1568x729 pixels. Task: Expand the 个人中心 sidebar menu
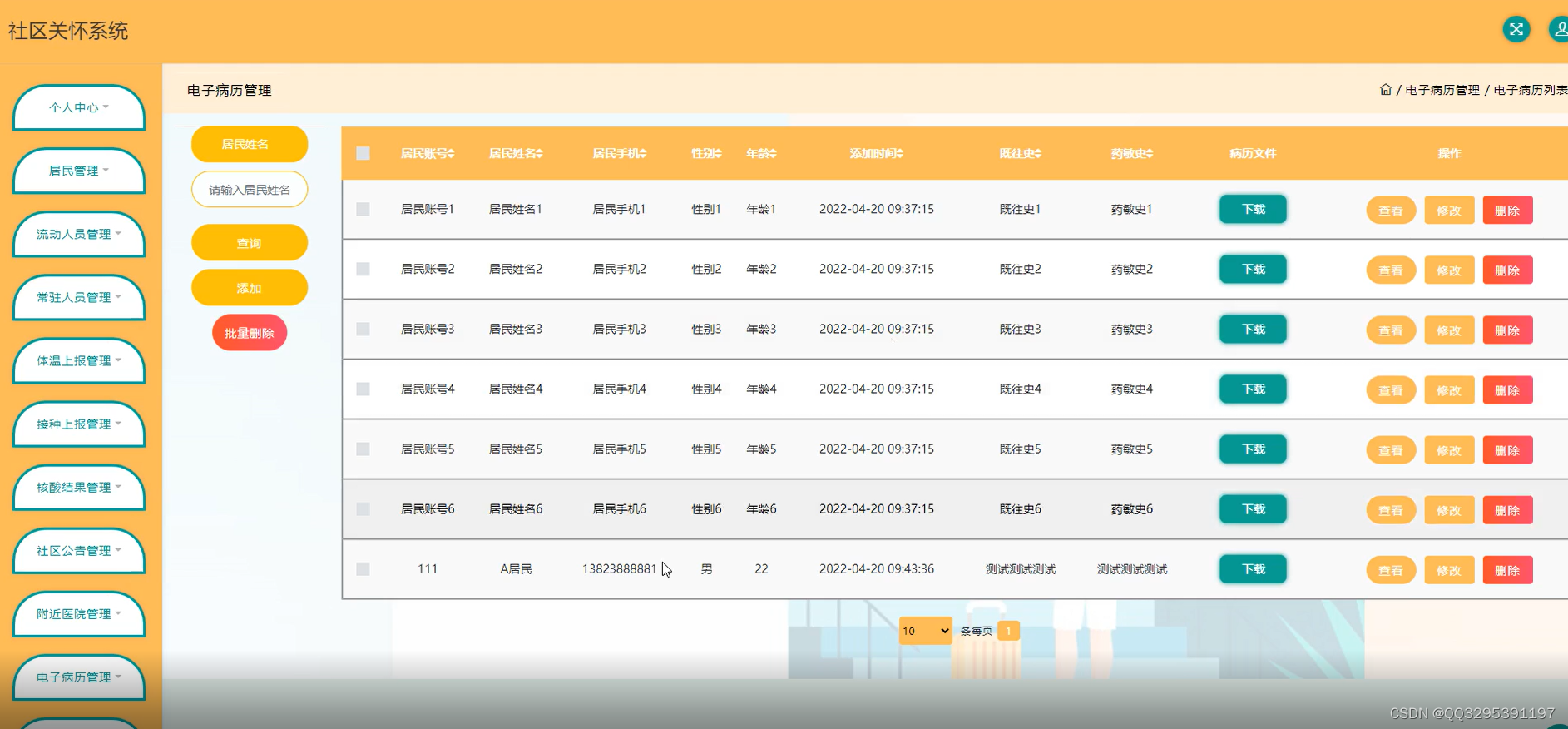click(79, 107)
